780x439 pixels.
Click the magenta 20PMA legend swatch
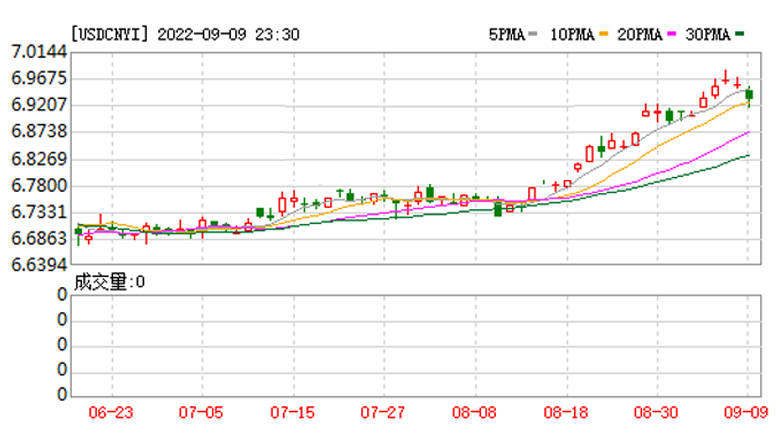[x=672, y=34]
